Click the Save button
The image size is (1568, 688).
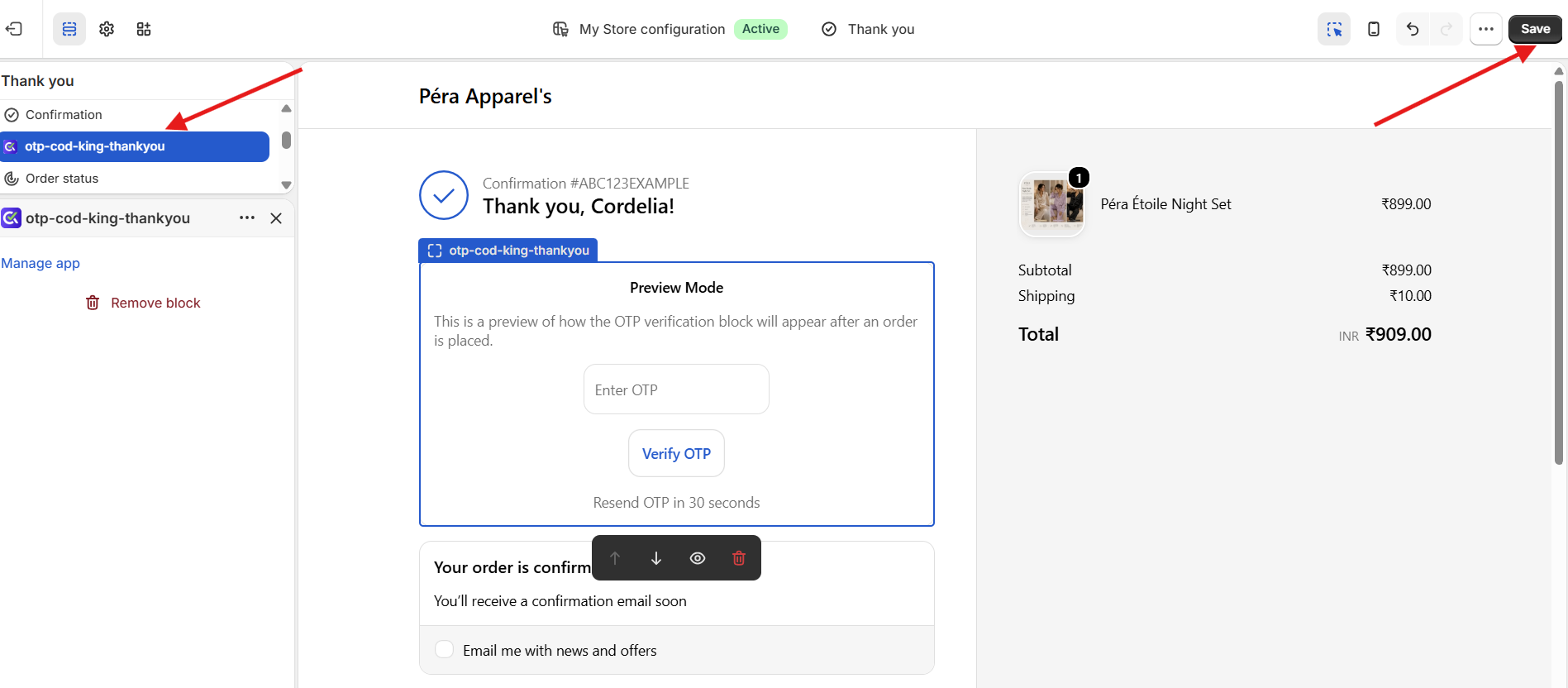click(1535, 29)
